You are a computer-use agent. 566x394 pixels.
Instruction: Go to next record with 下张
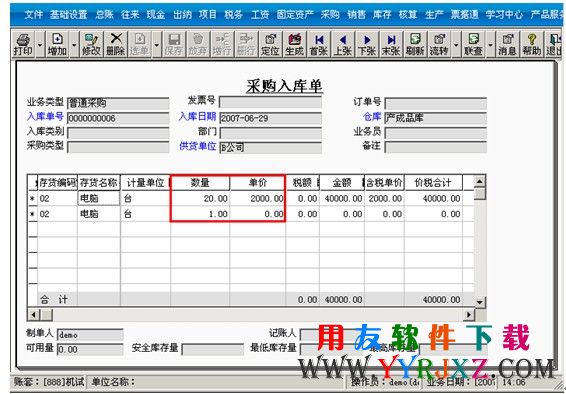point(367,44)
